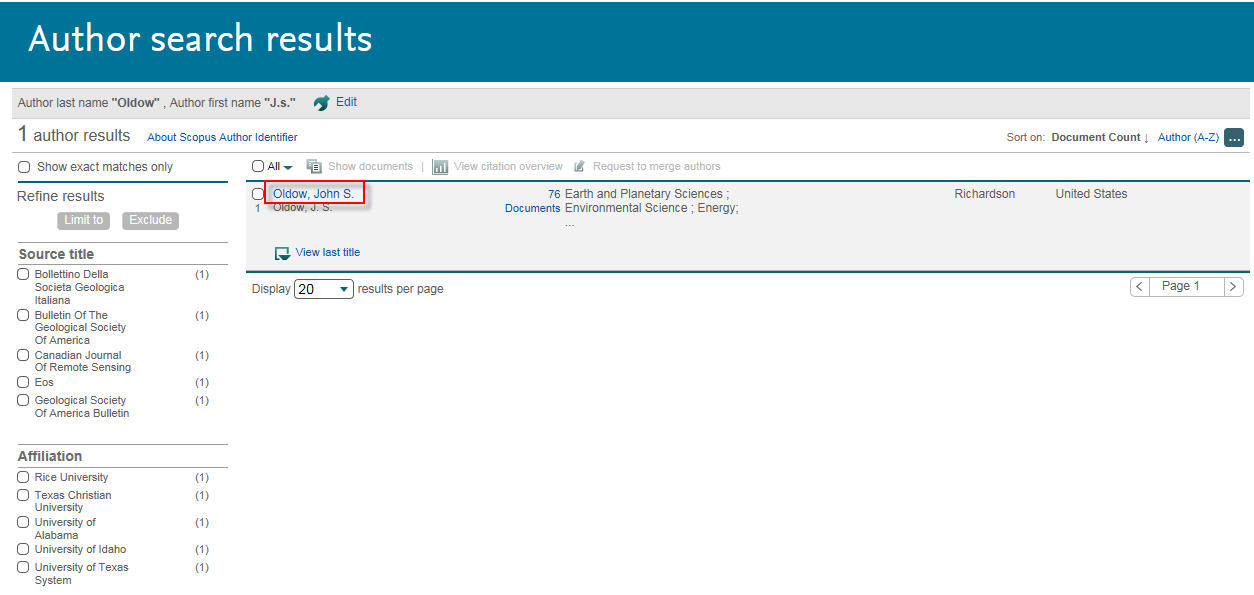
Task: Click the Affiliation section heading
Action: [x=50, y=456]
